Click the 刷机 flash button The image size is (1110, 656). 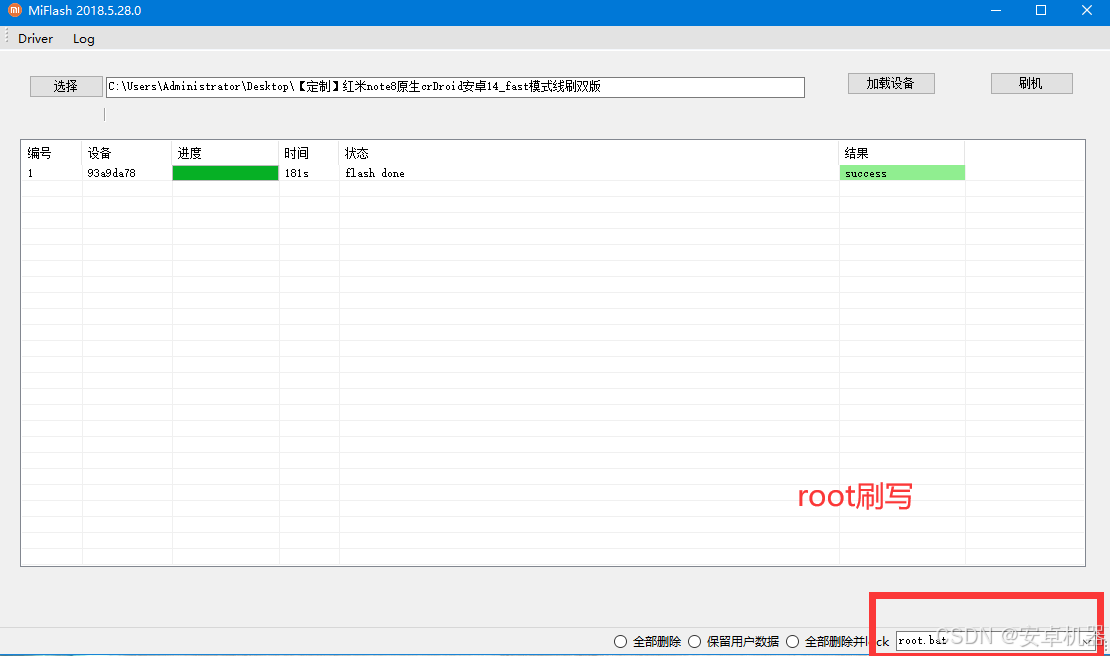coord(1031,84)
